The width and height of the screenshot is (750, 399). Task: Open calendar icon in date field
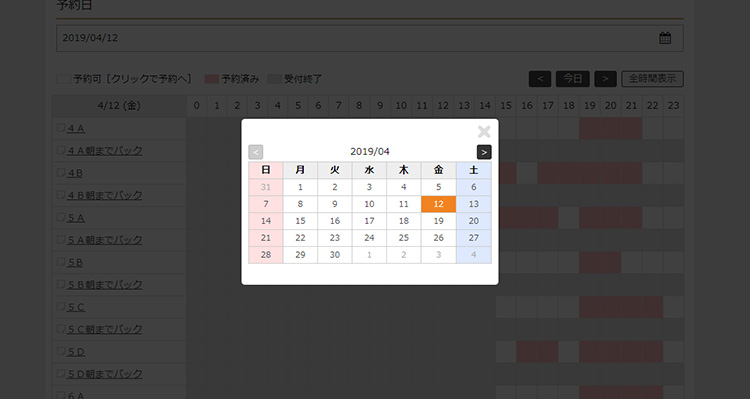point(665,38)
